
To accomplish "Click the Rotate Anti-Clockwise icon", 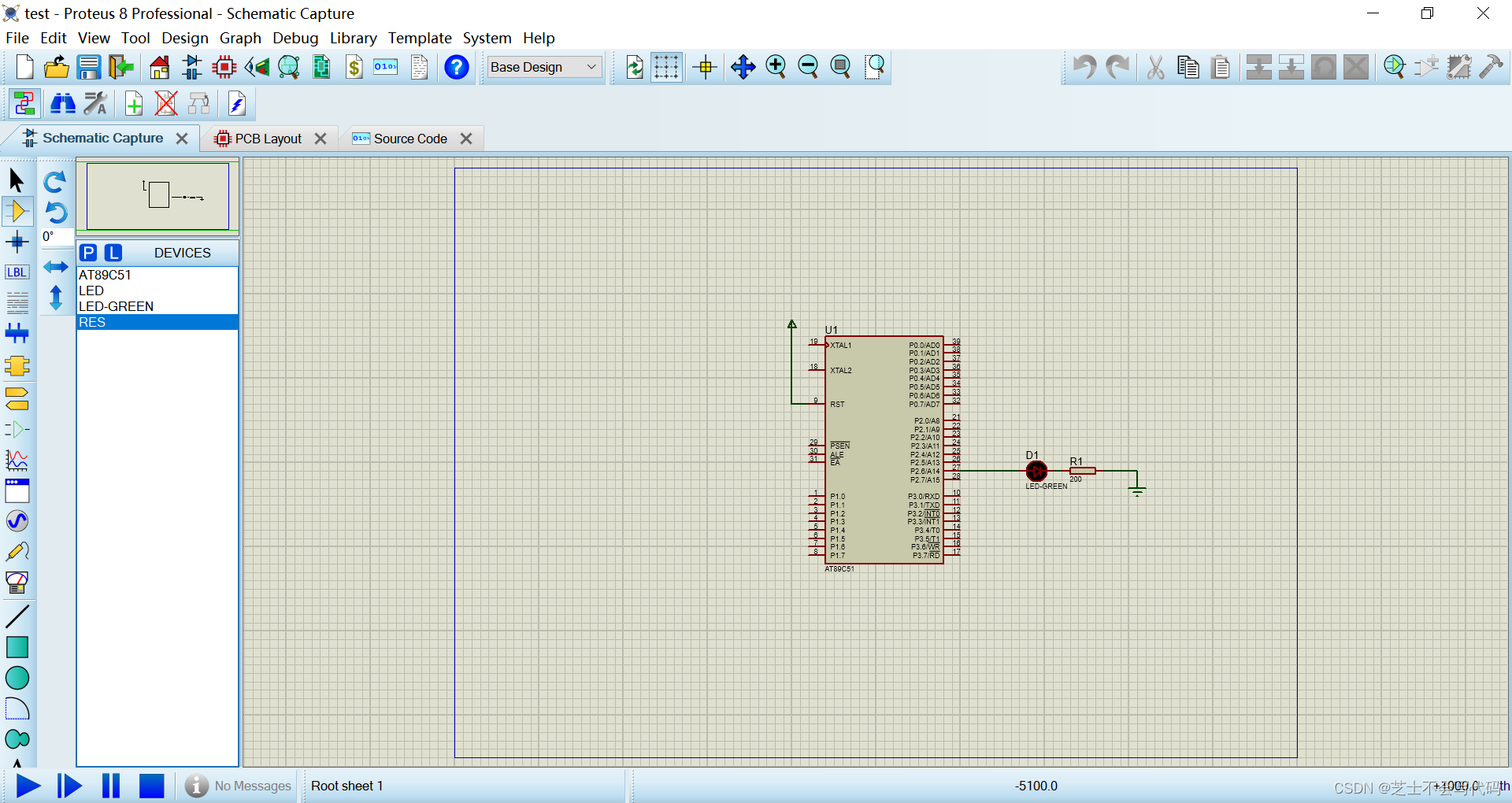I will click(56, 213).
